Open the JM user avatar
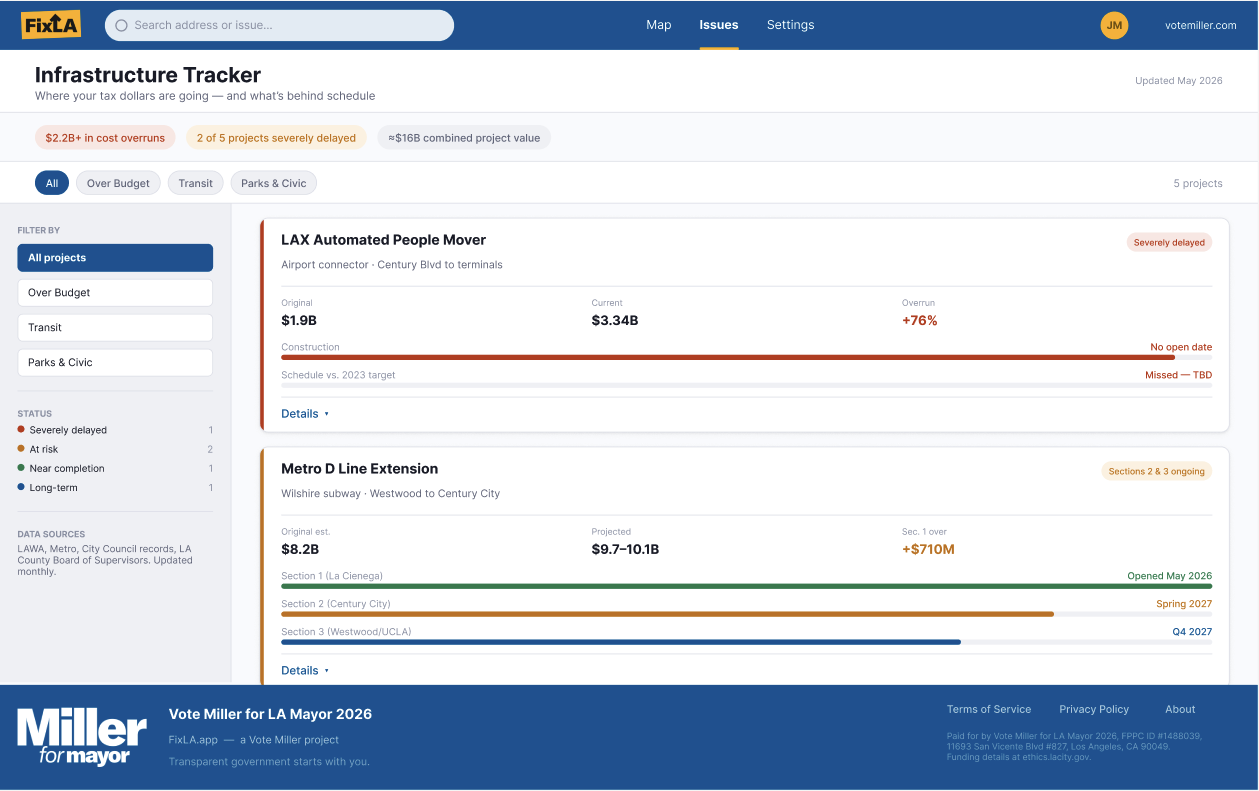Image resolution: width=1259 pixels, height=791 pixels. tap(1114, 25)
